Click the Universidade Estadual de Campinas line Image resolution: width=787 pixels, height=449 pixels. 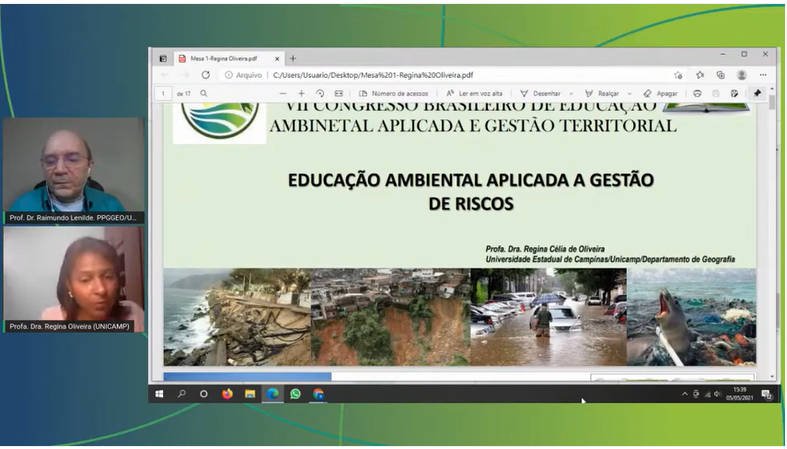610,259
